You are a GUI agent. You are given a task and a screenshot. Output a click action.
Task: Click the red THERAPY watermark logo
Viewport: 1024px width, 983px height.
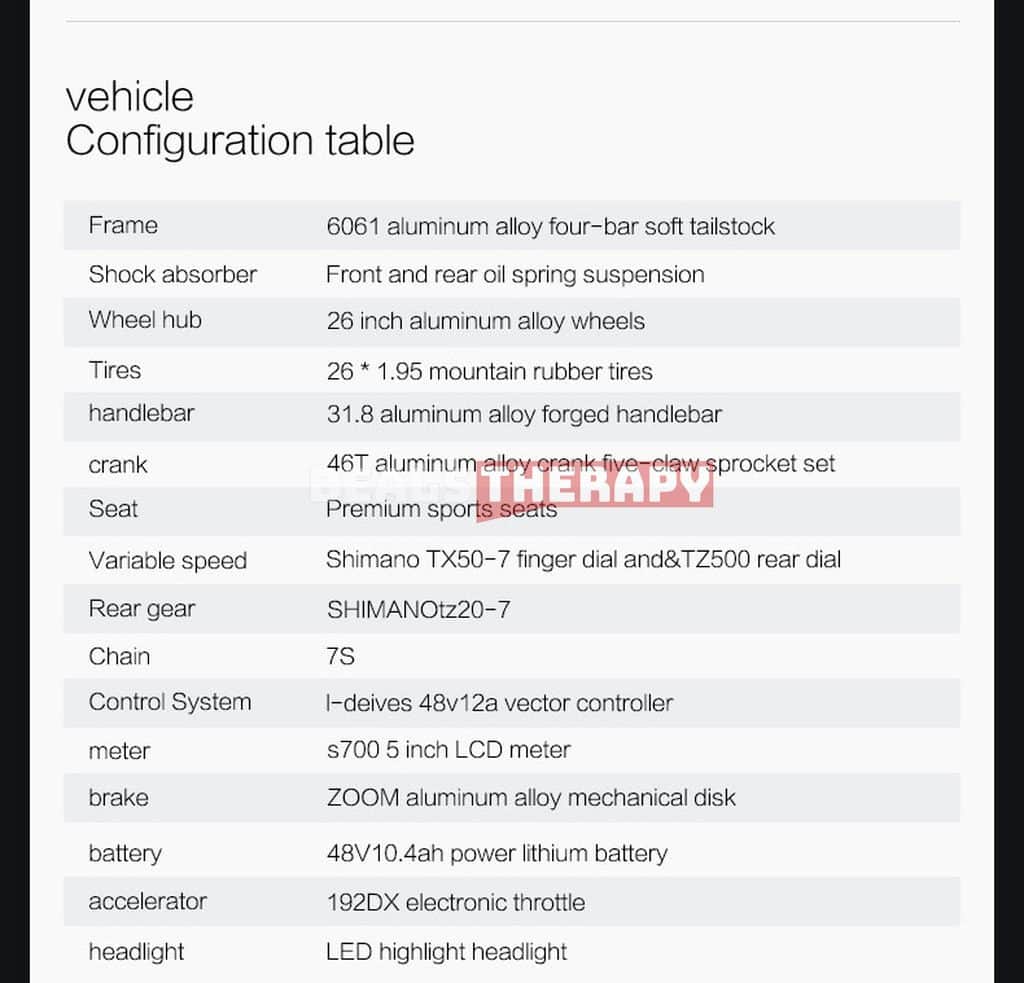(594, 487)
